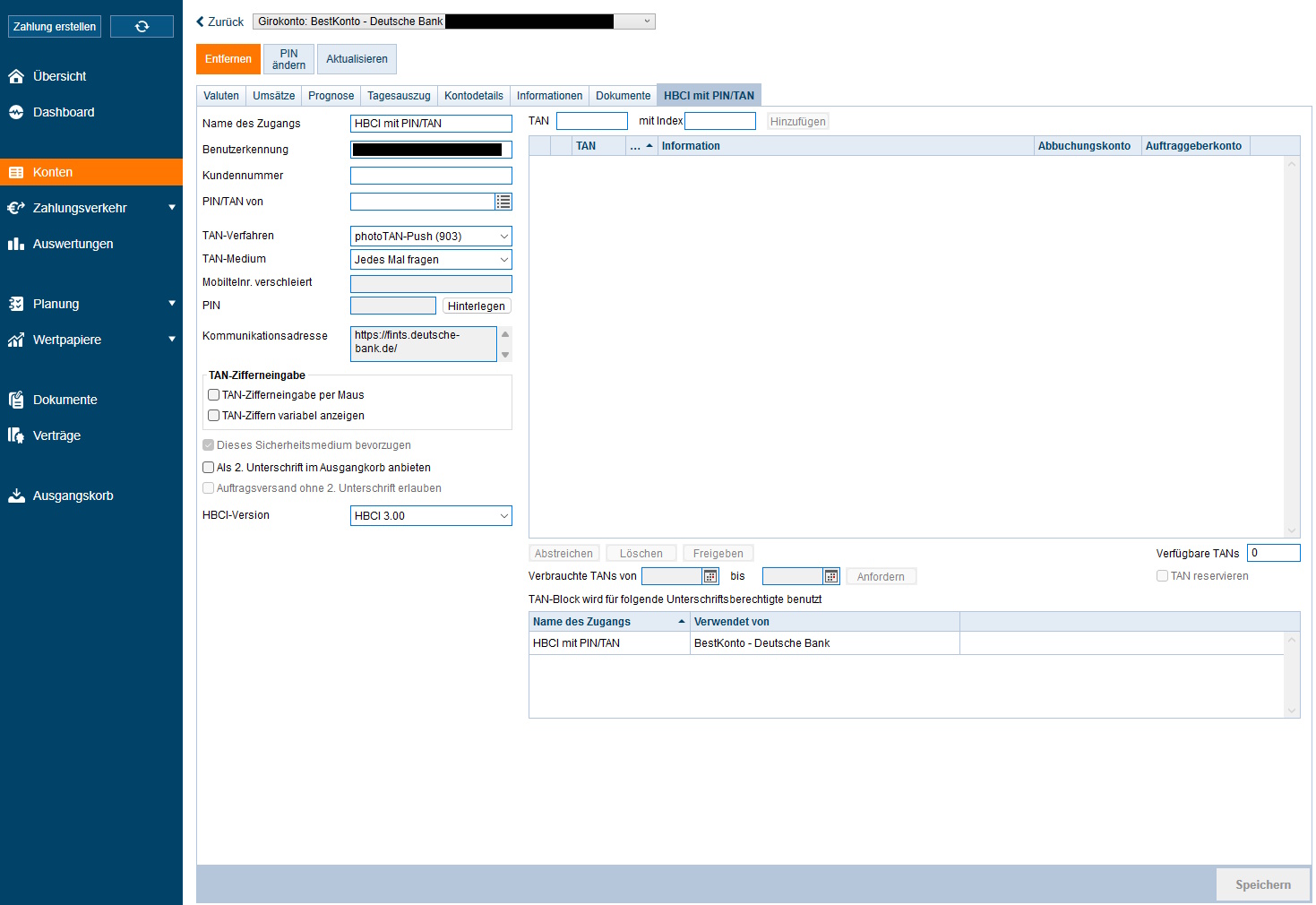This screenshot has height=905, width=1316.
Task: Click the refresh sync icon button
Action: [142, 27]
